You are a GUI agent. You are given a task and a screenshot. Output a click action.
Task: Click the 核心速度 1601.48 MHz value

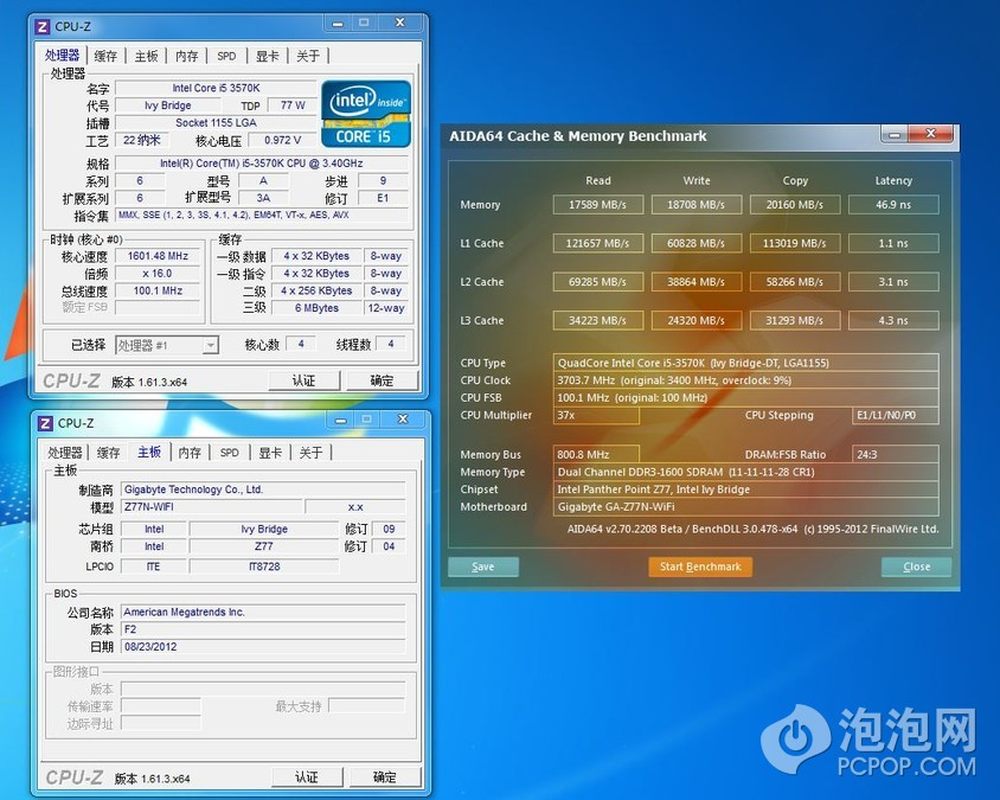158,256
